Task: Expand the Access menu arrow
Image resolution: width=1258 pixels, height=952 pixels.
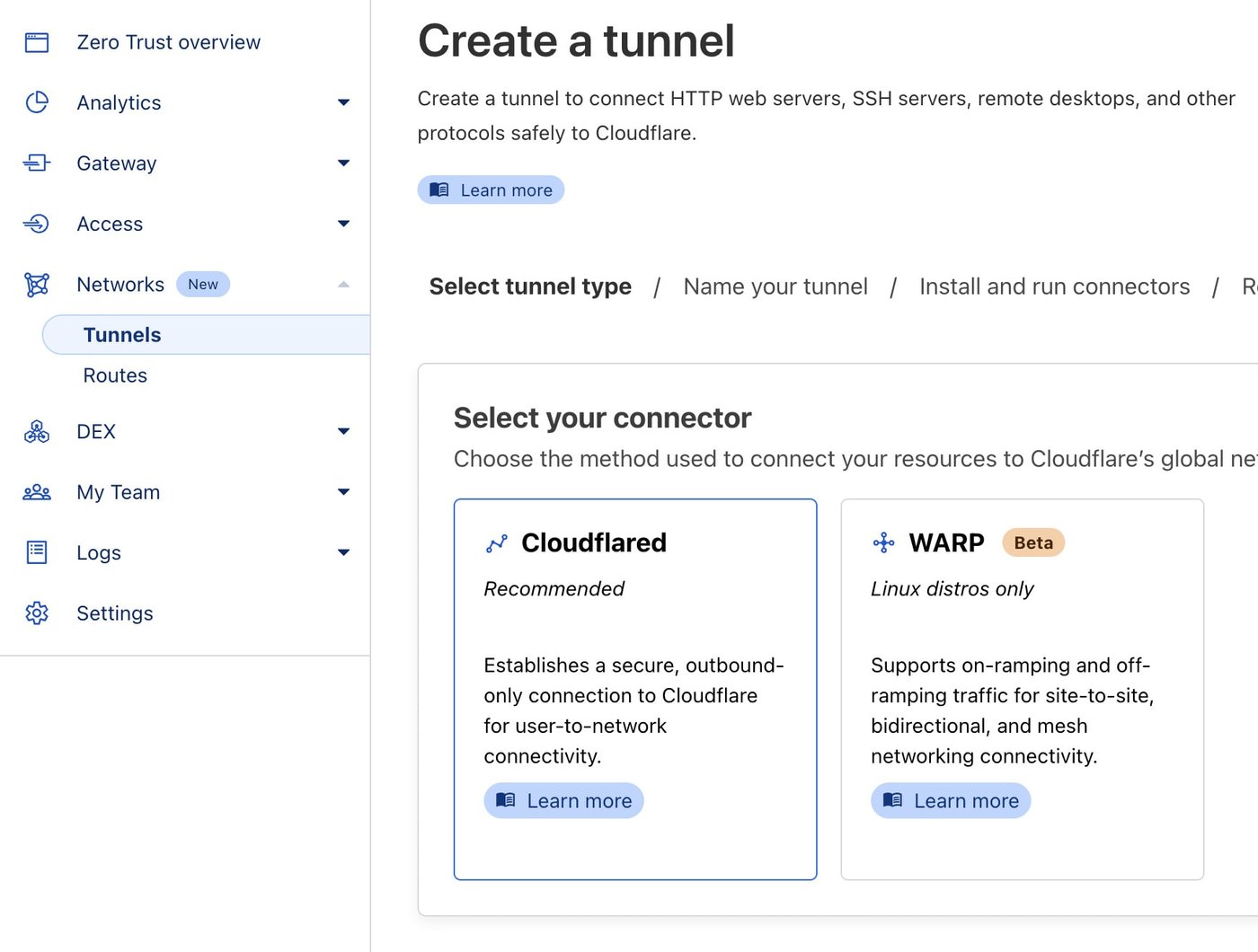Action: (x=343, y=224)
